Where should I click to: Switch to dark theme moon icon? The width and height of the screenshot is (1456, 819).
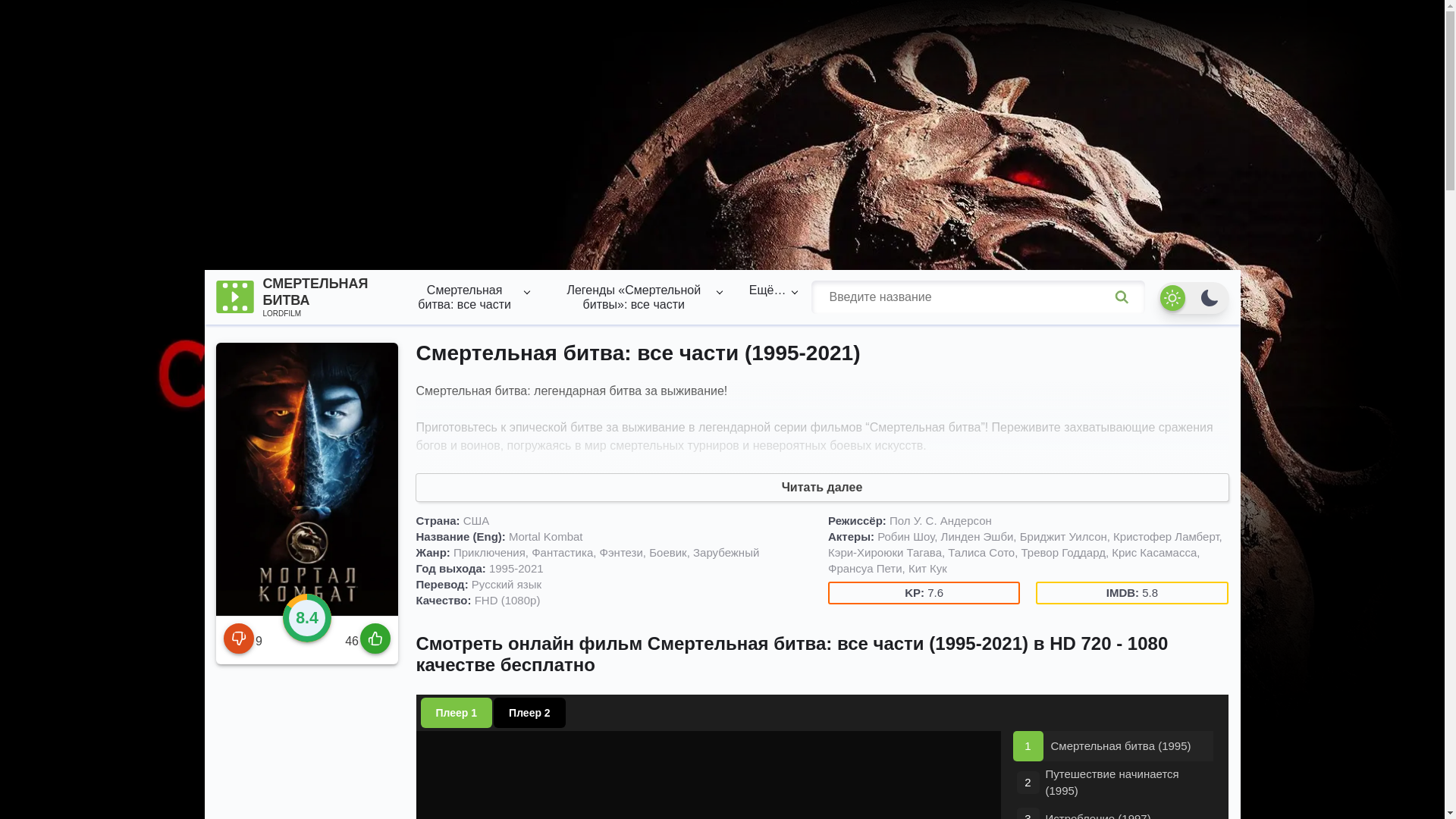click(x=1210, y=298)
